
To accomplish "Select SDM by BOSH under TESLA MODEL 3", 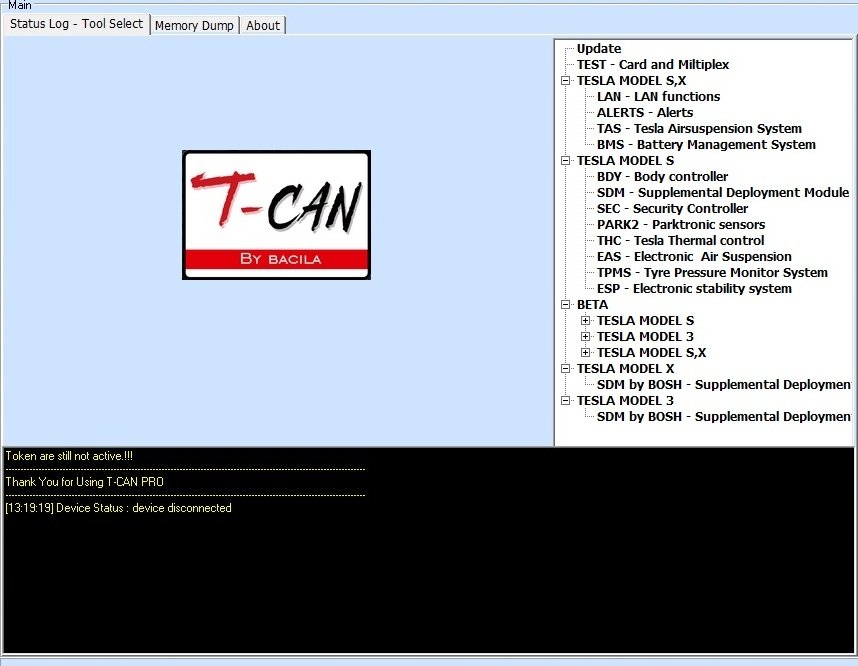I will pyautogui.click(x=723, y=416).
